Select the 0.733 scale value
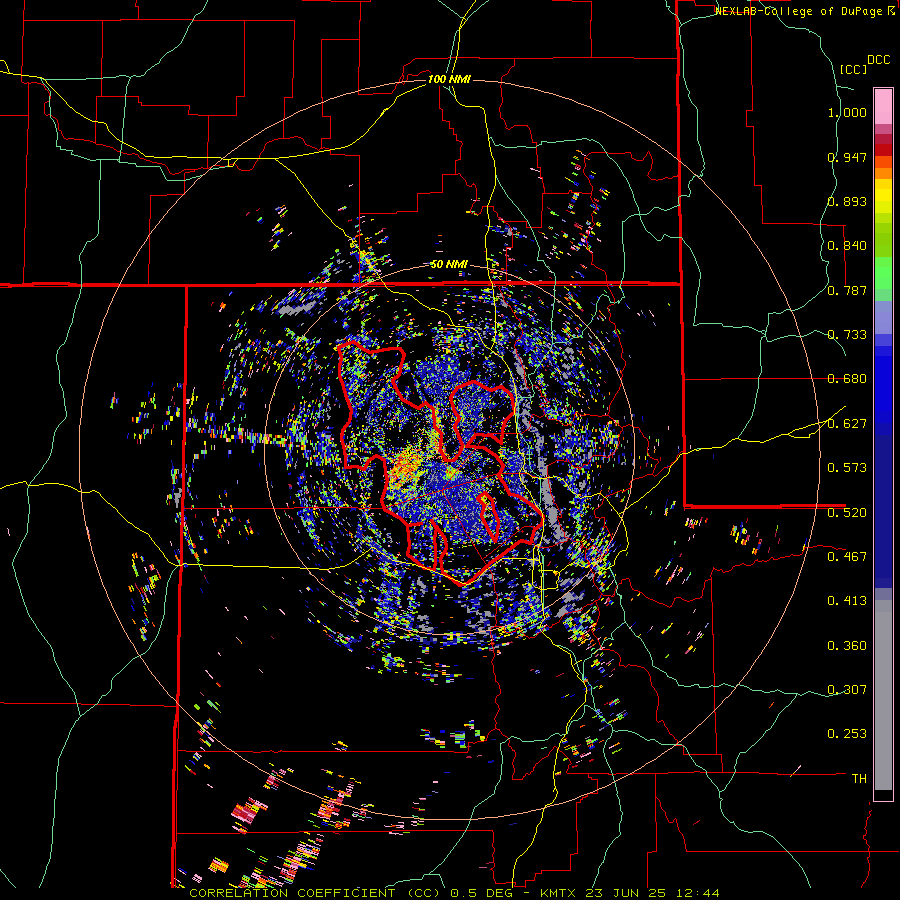Screen dimensions: 900x900 click(x=847, y=335)
